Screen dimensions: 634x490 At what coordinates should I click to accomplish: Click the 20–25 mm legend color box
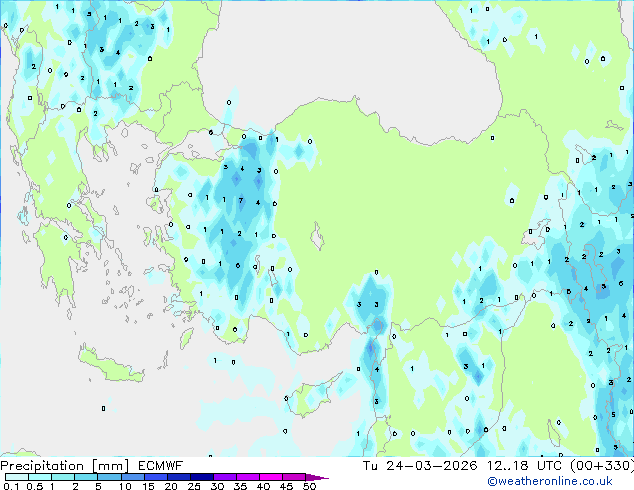pos(179,477)
